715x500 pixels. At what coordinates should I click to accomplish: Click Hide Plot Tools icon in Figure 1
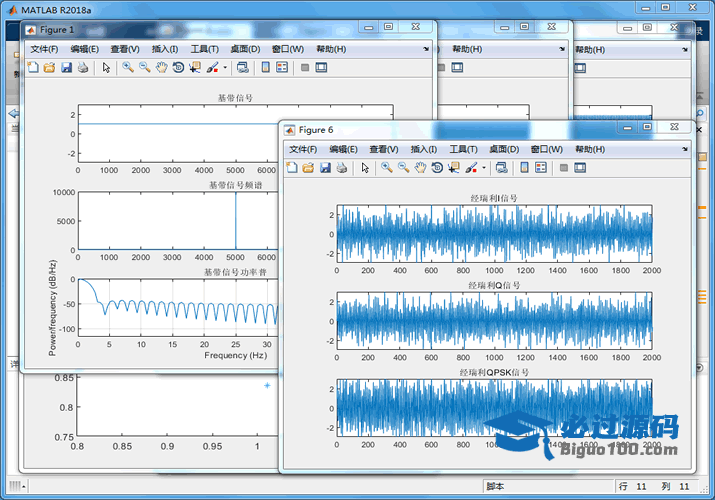pos(305,67)
